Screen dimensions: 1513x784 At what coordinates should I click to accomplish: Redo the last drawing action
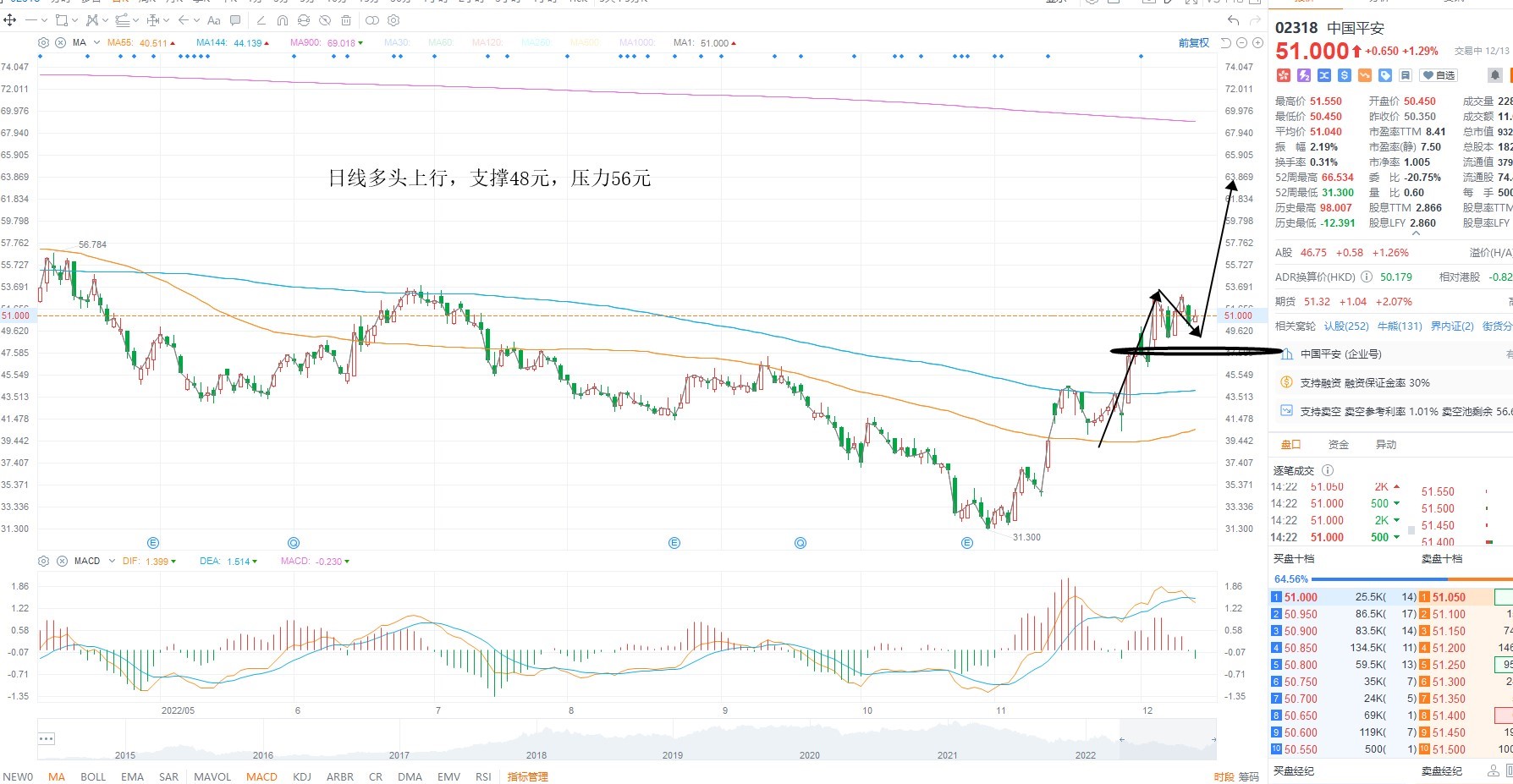pyautogui.click(x=1255, y=20)
